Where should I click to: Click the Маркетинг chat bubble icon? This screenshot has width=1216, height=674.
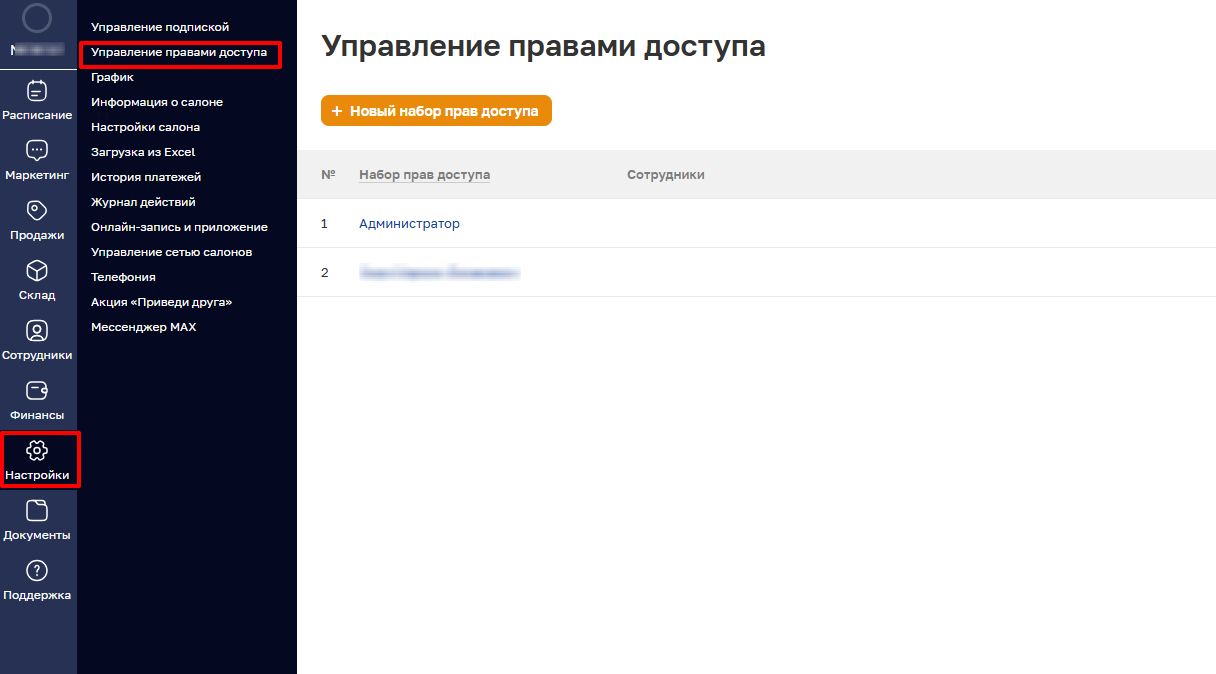point(37,151)
